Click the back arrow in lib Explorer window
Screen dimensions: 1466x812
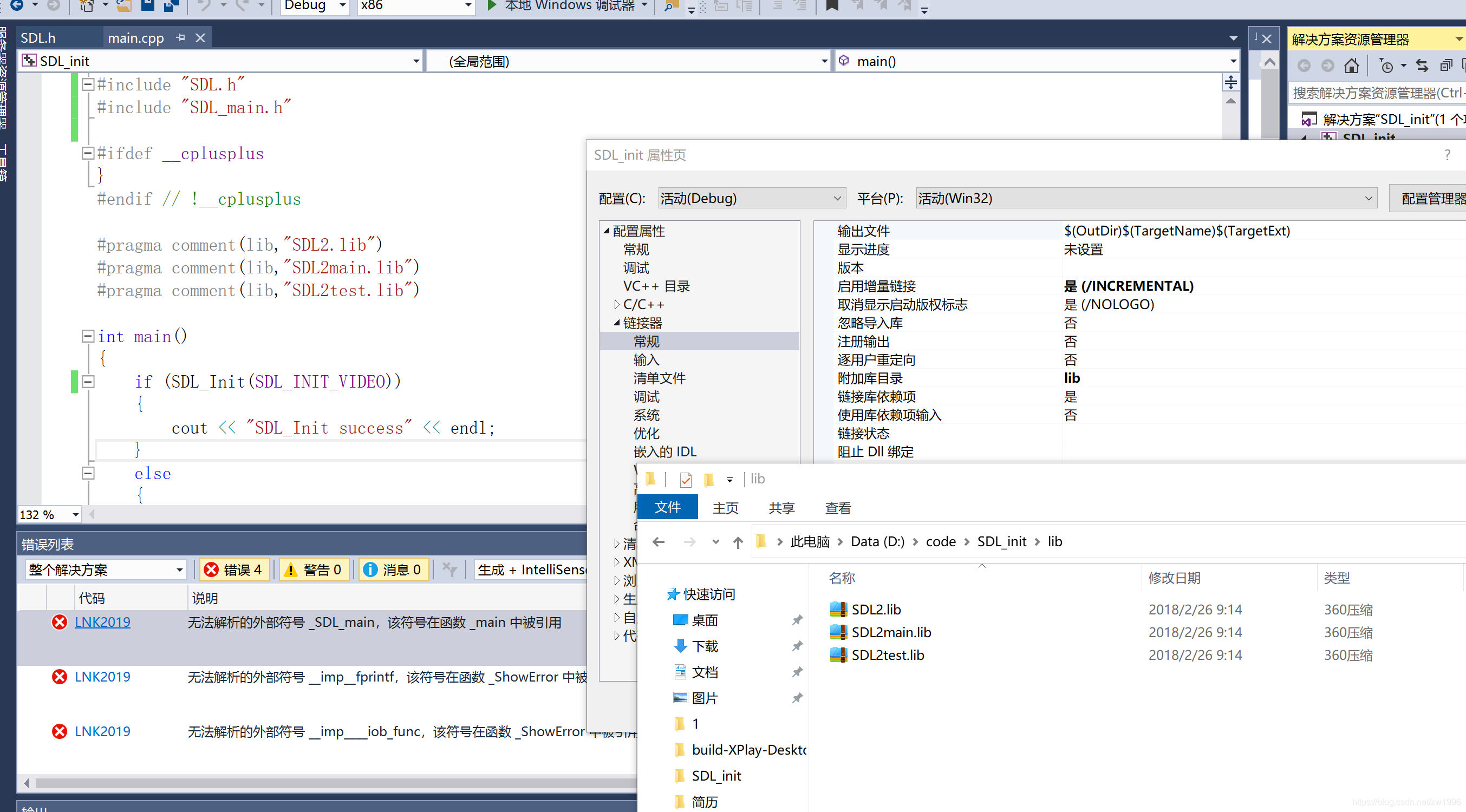659,542
